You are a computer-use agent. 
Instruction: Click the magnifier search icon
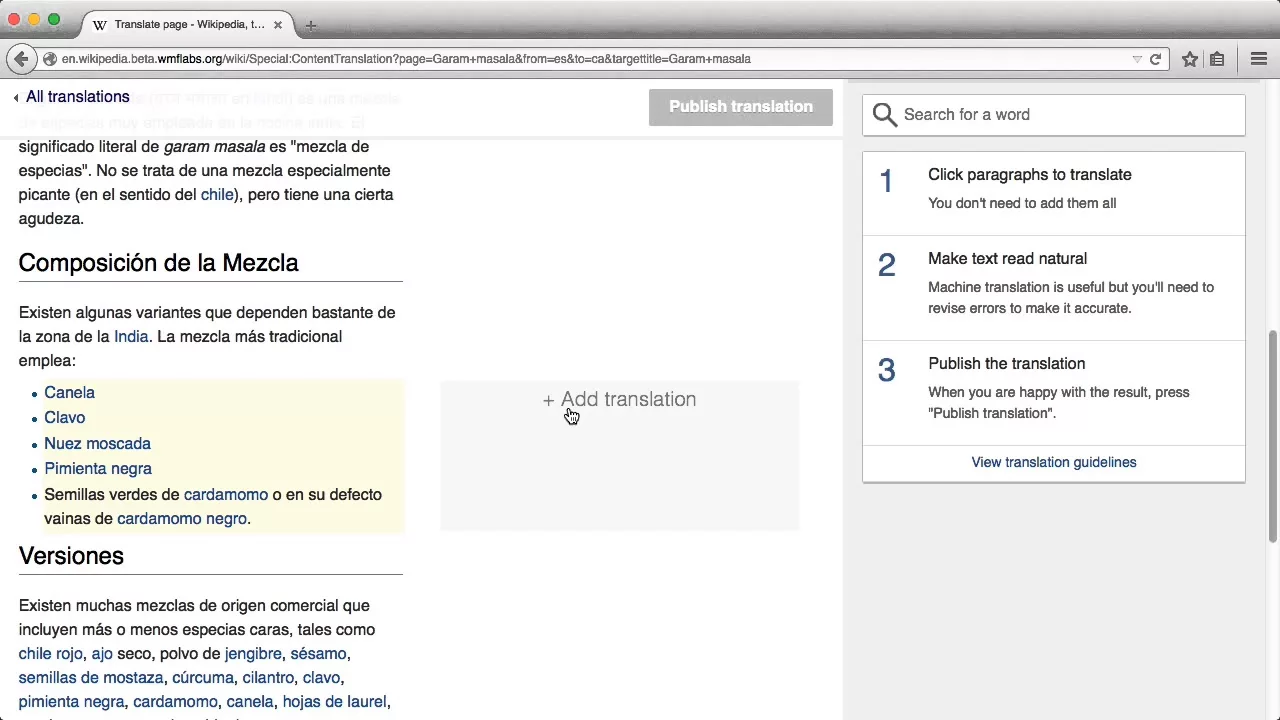pos(884,115)
